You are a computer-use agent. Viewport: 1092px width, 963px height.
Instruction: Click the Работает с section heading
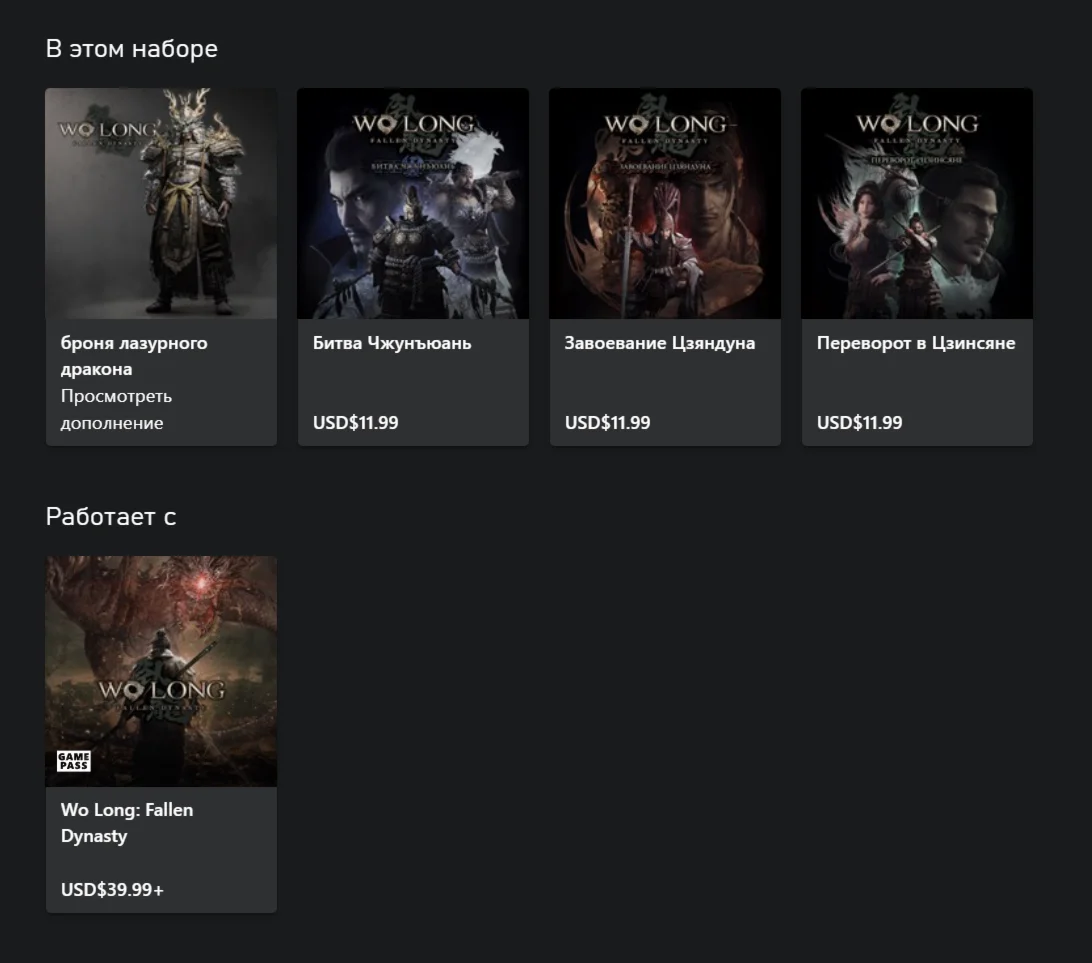tap(111, 516)
